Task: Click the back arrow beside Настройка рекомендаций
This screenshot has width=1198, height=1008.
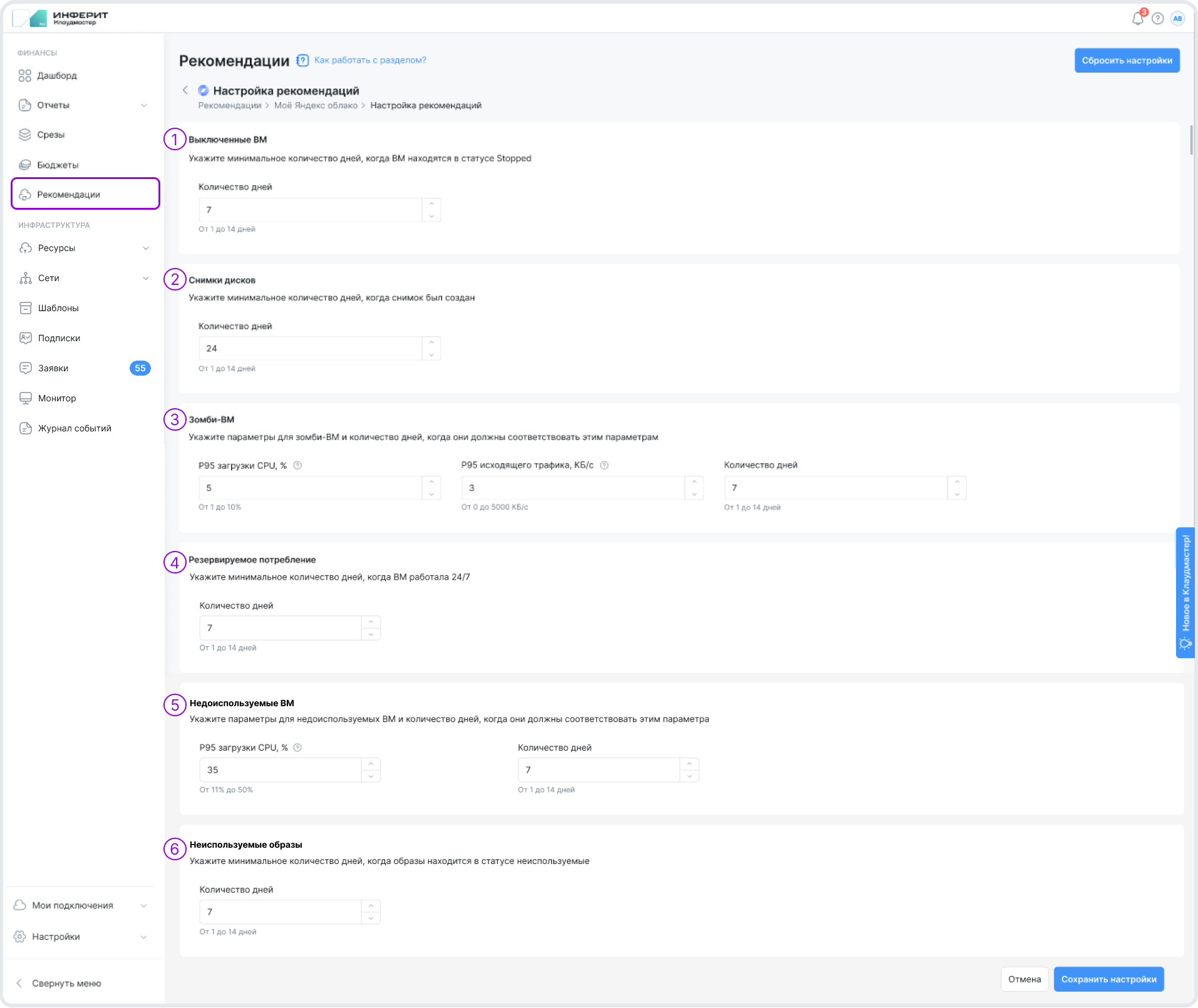Action: click(185, 91)
